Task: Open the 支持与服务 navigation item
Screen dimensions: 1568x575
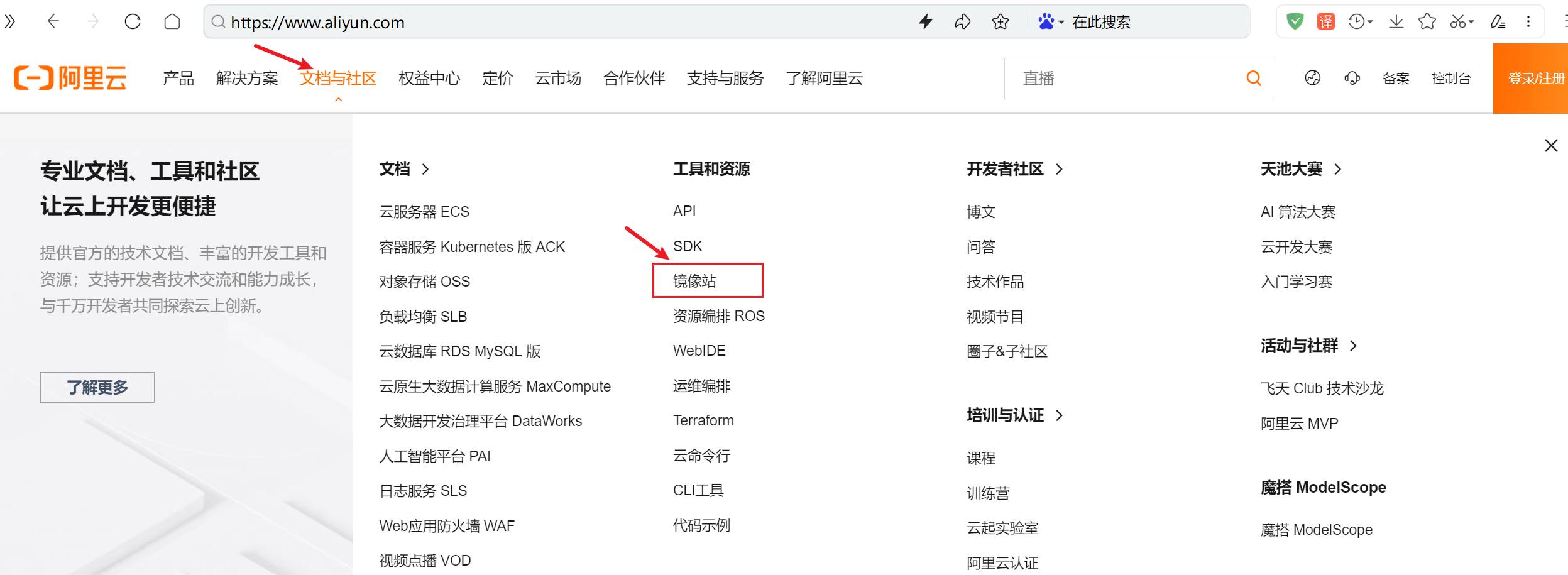Action: [x=725, y=79]
